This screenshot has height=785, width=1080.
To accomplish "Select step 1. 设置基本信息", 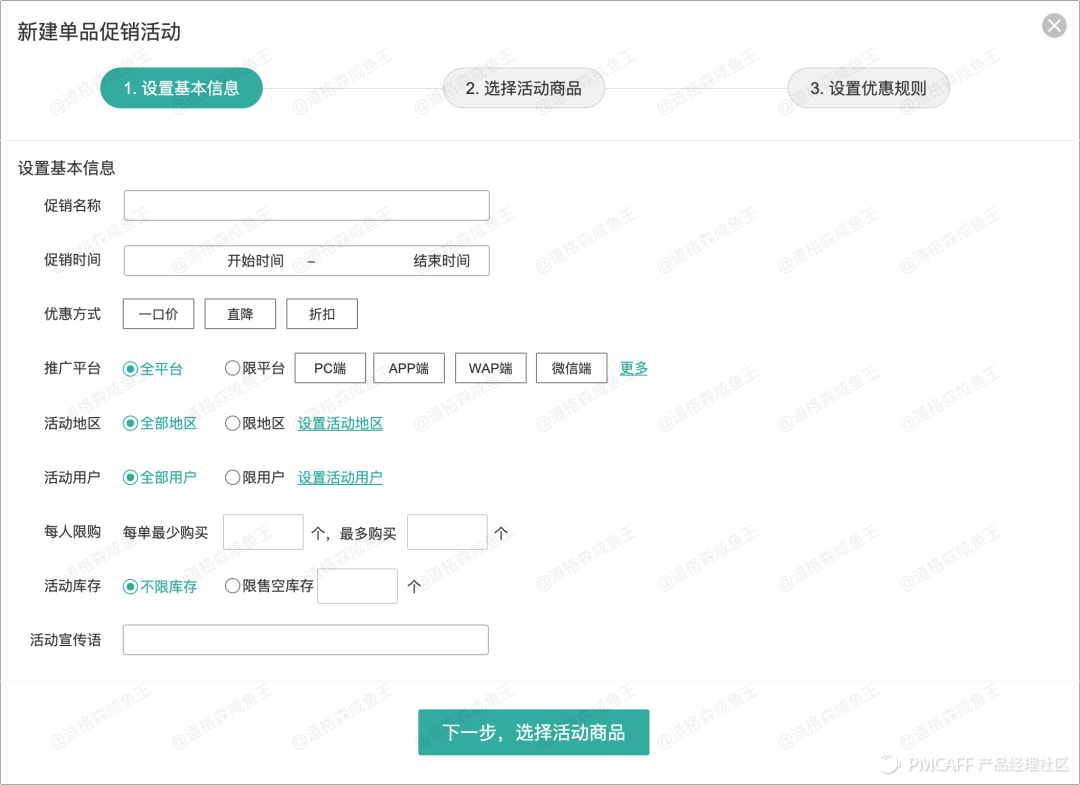I will pos(181,88).
